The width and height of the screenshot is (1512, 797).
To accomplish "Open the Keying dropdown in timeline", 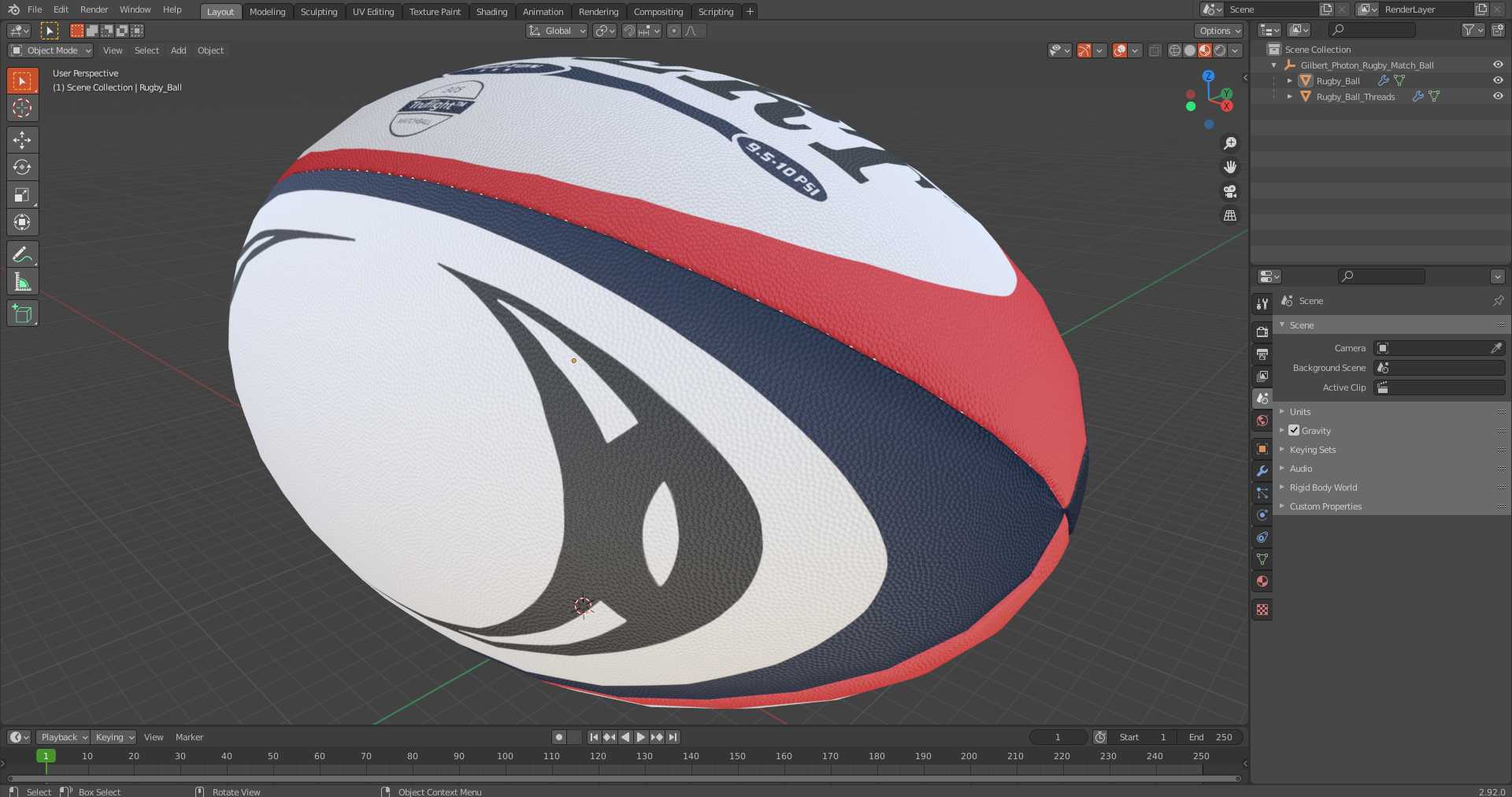I will pyautogui.click(x=114, y=737).
